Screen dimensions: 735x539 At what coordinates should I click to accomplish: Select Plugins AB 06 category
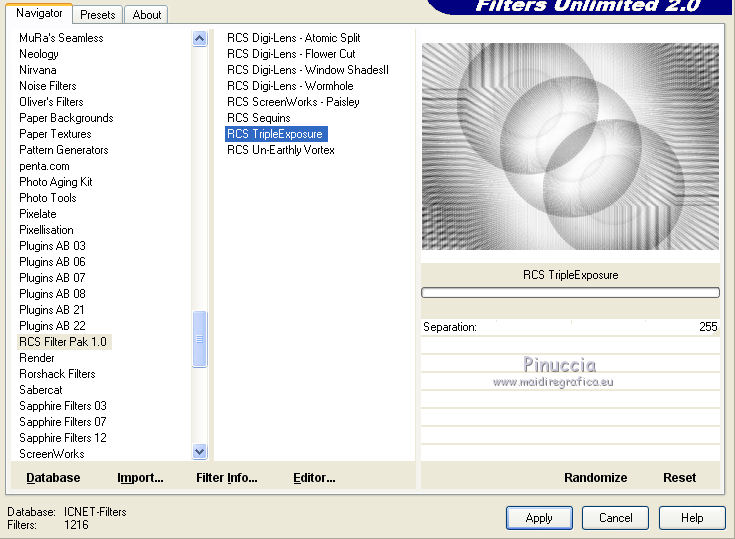pos(52,262)
